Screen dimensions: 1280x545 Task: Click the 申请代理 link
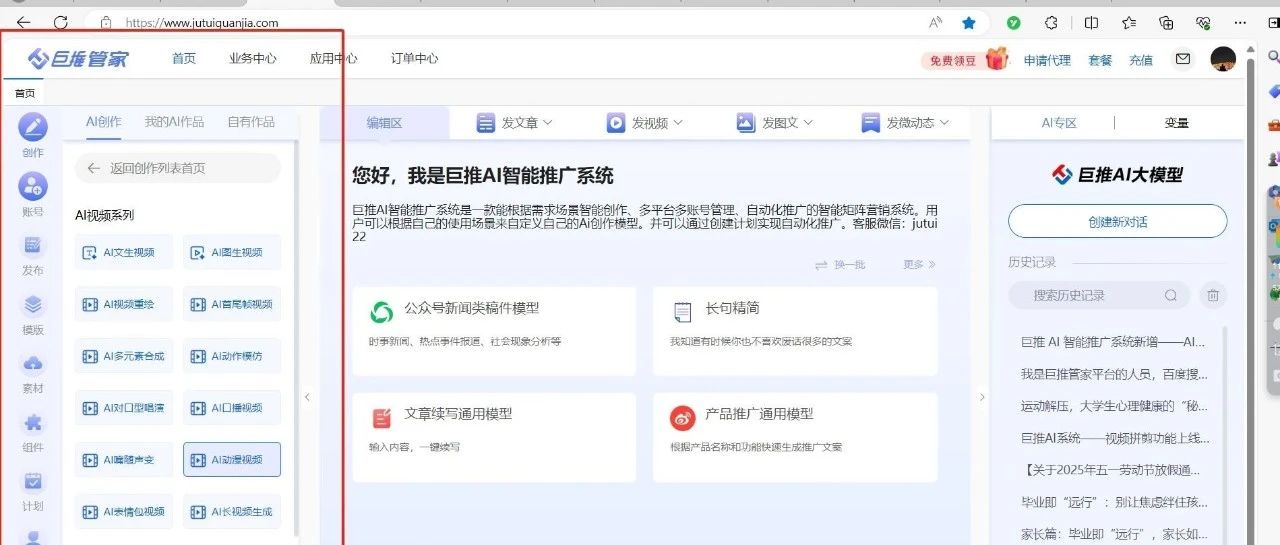(x=1047, y=60)
